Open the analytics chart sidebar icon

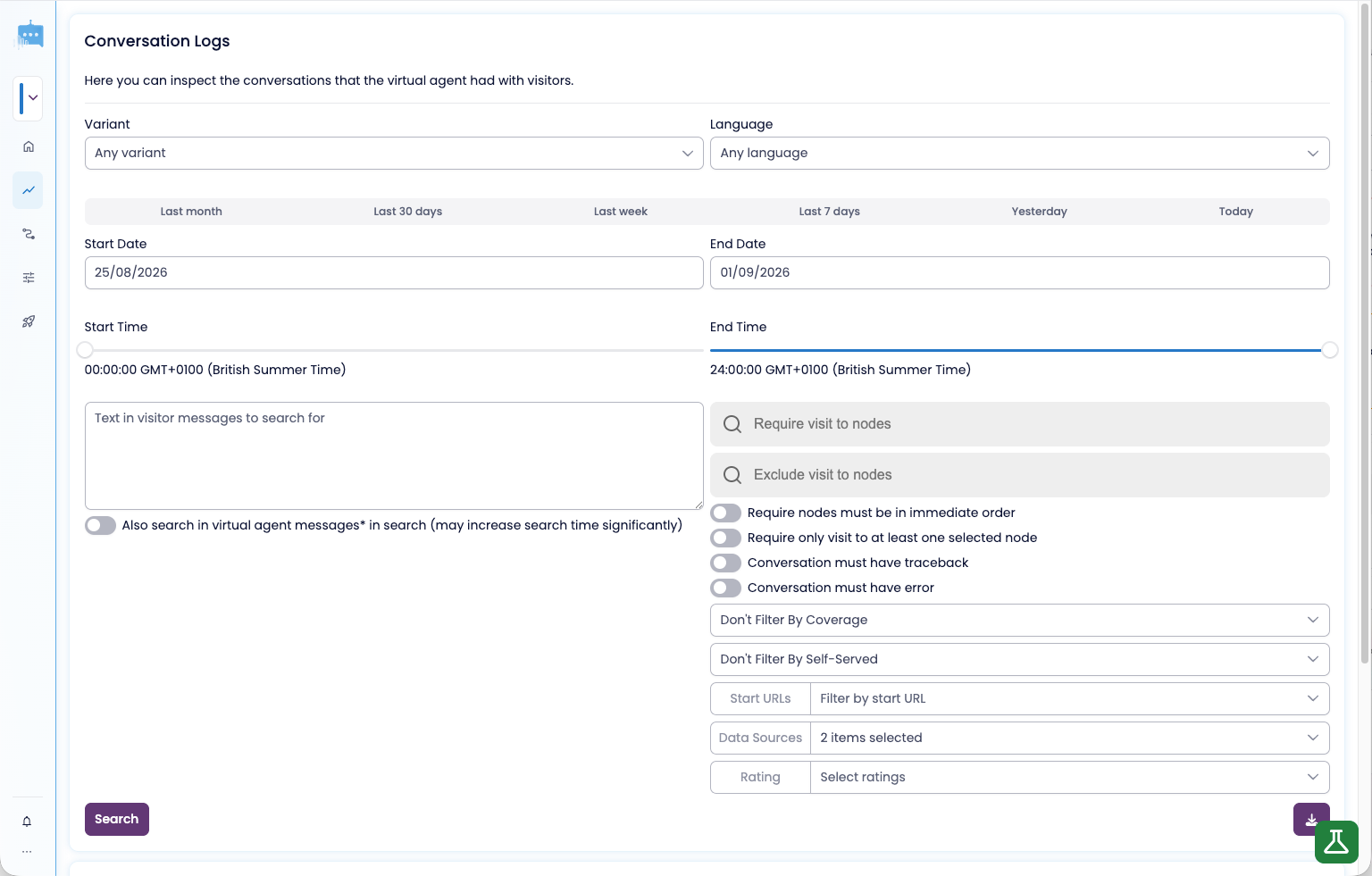click(x=29, y=190)
